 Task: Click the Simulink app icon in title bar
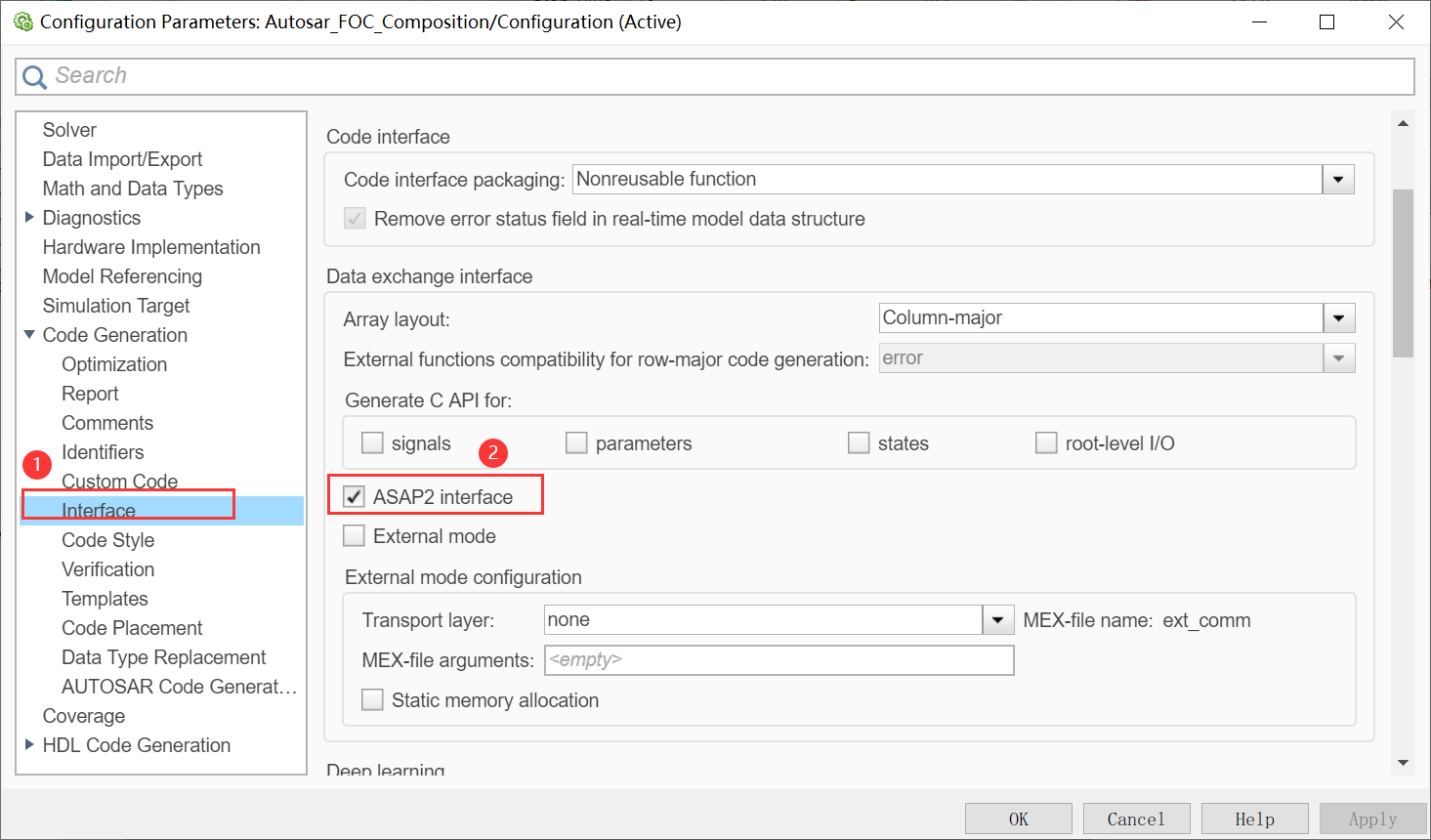click(x=22, y=21)
